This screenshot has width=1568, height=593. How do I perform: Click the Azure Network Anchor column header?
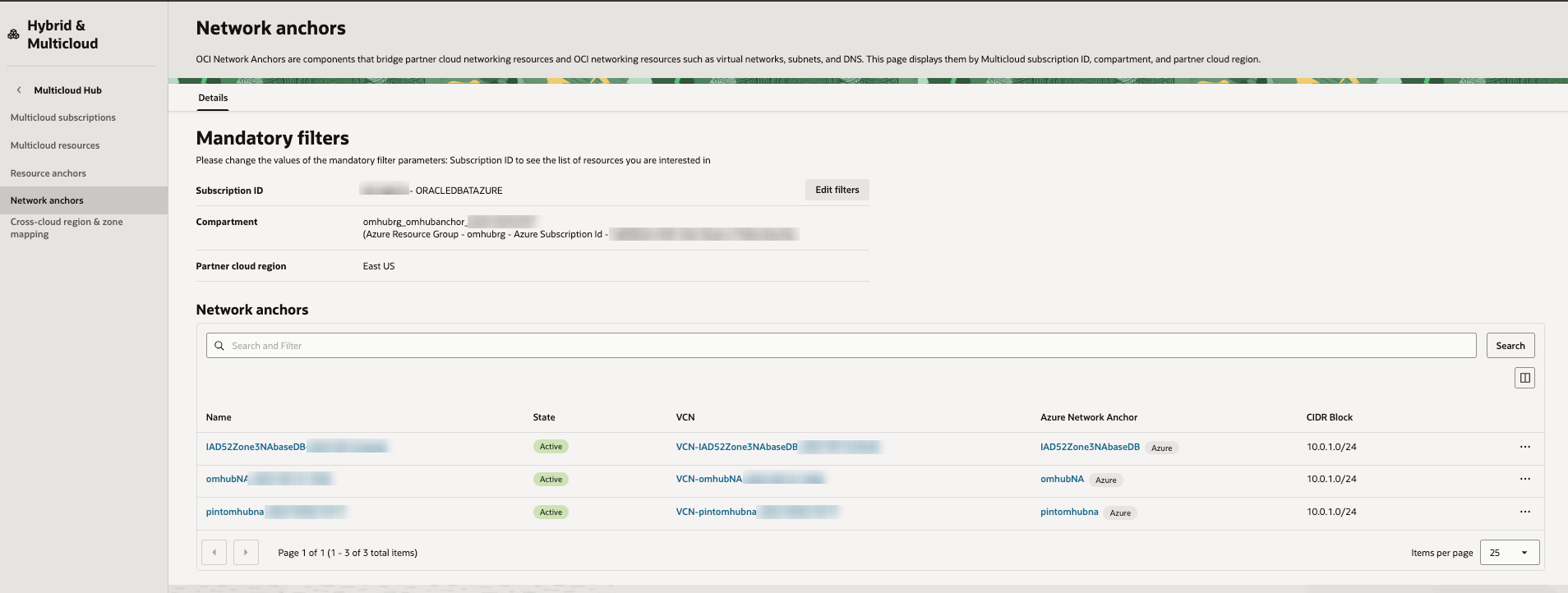1089,417
